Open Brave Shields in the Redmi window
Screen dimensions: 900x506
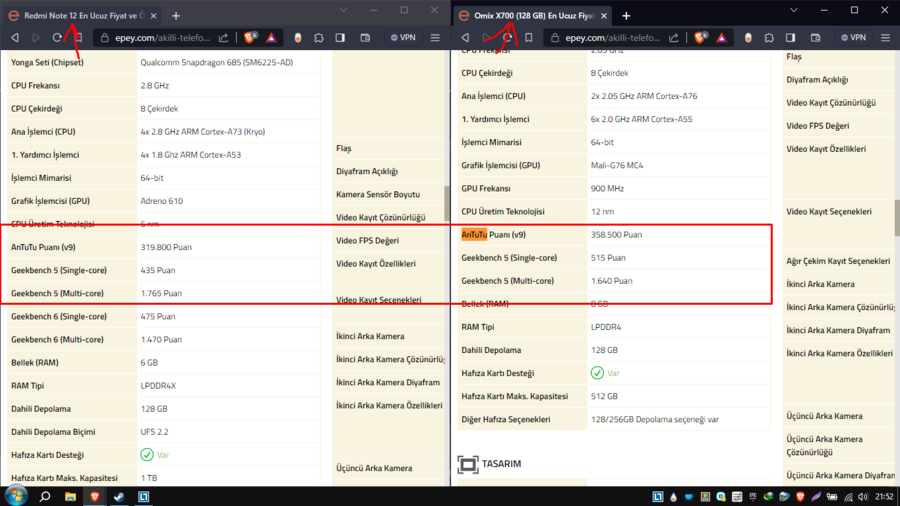(250, 38)
